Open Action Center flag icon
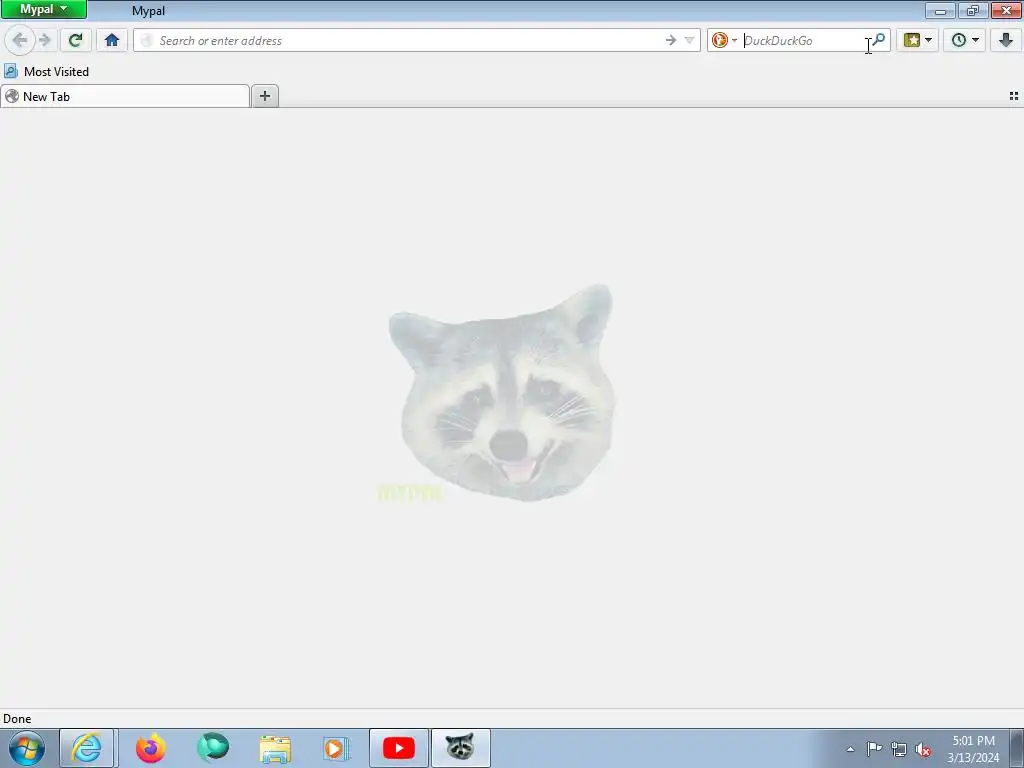 [874, 749]
